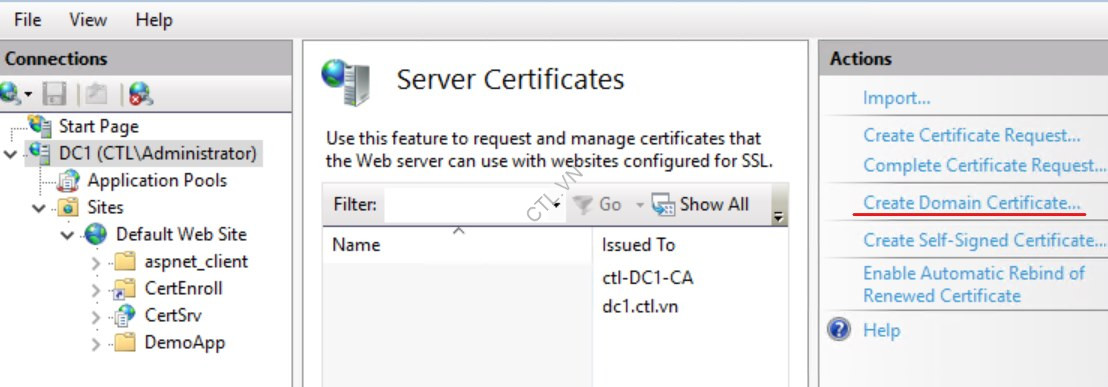Click the Up folder toolbar icon

[97, 93]
